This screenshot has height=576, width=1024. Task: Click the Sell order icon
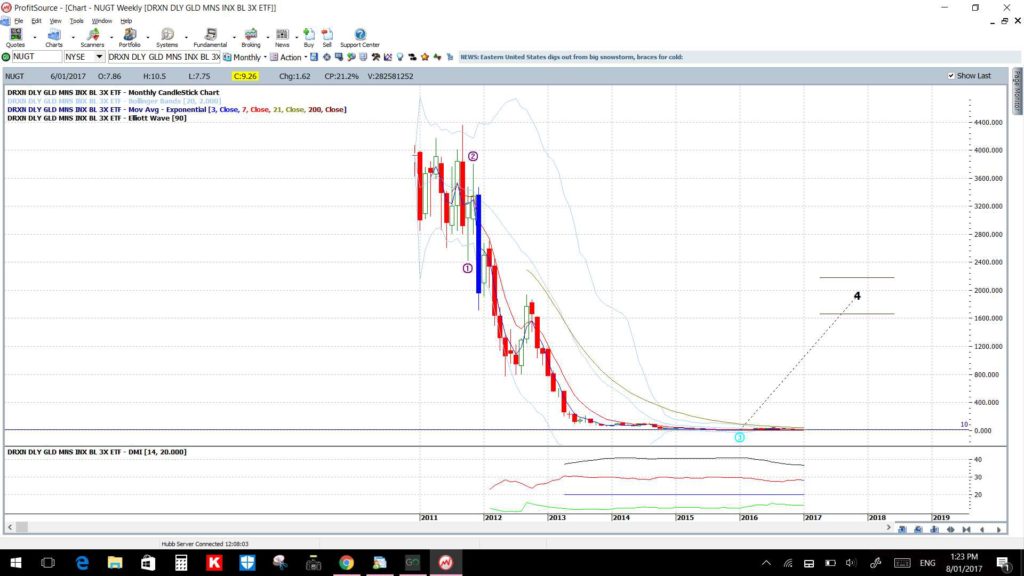(x=327, y=38)
